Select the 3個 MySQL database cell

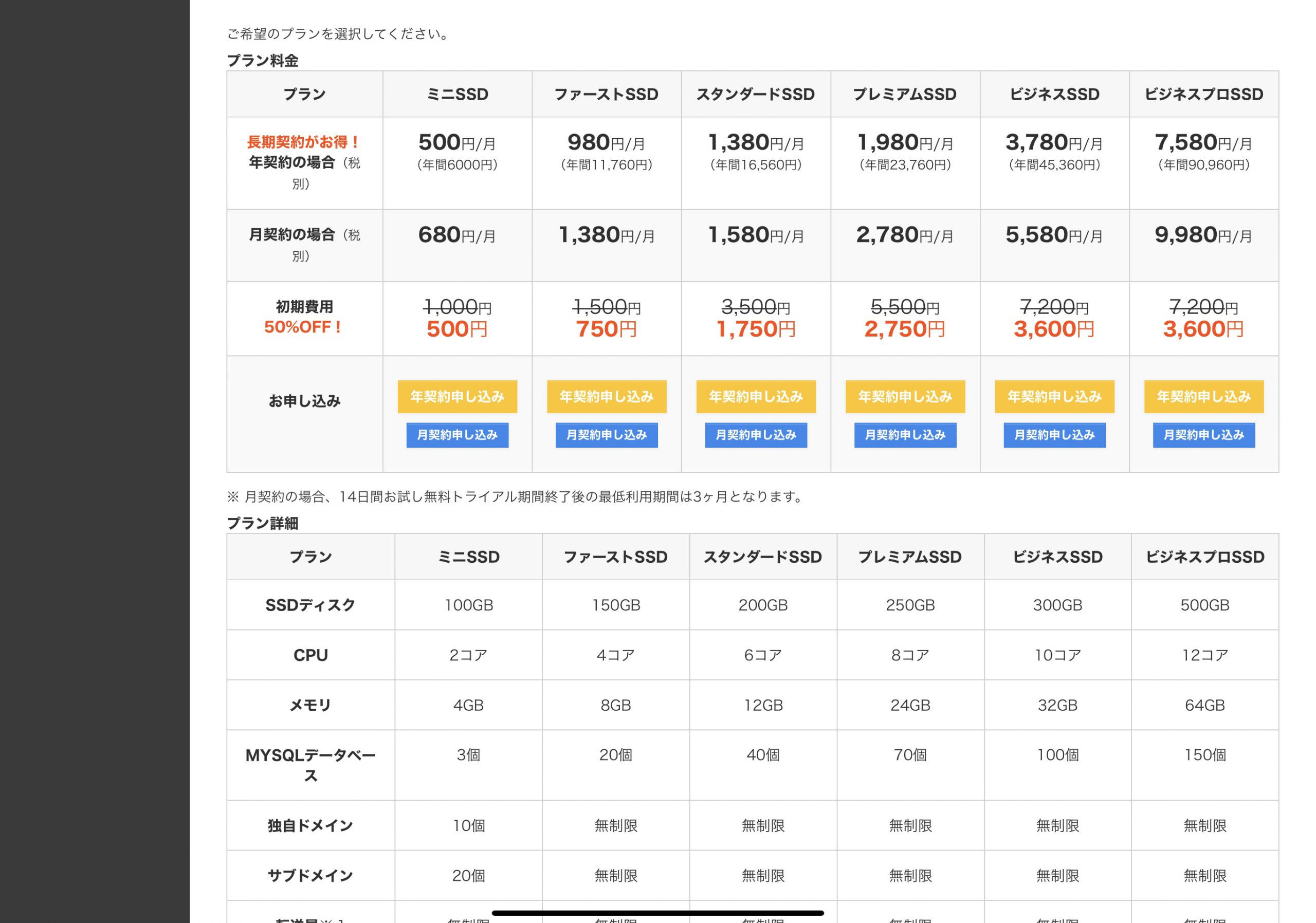[469, 765]
